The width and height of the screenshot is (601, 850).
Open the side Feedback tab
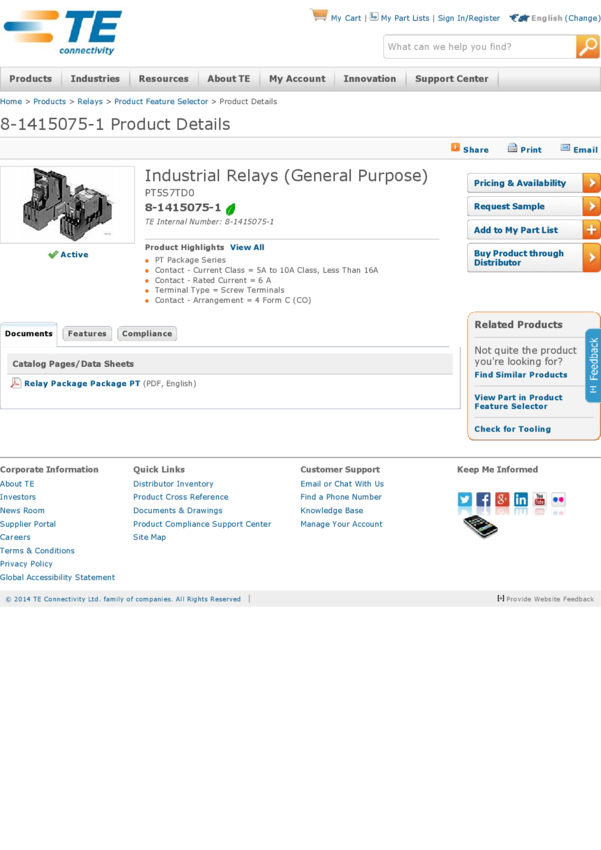[593, 365]
